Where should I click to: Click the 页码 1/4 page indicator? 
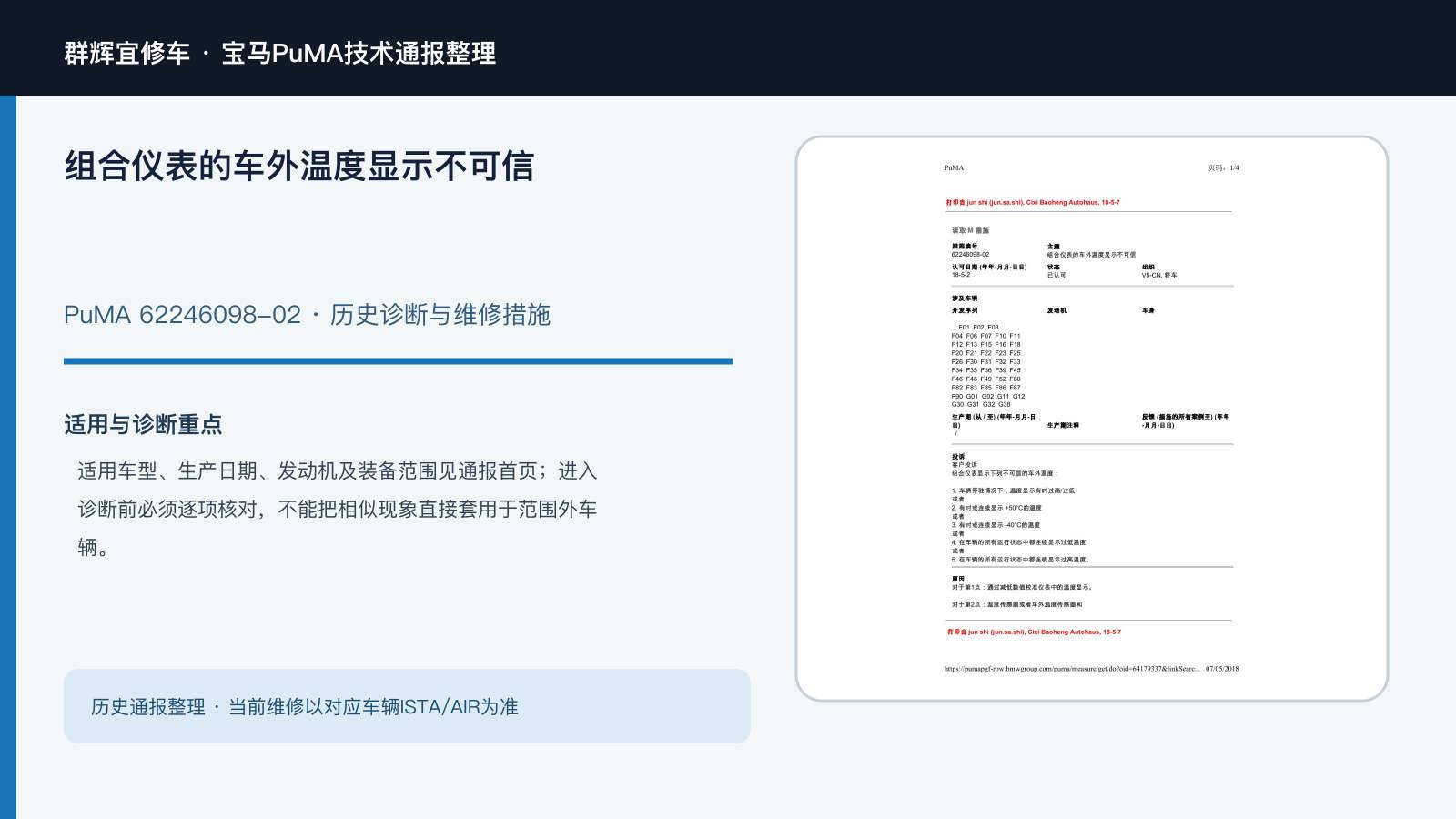(x=1223, y=167)
